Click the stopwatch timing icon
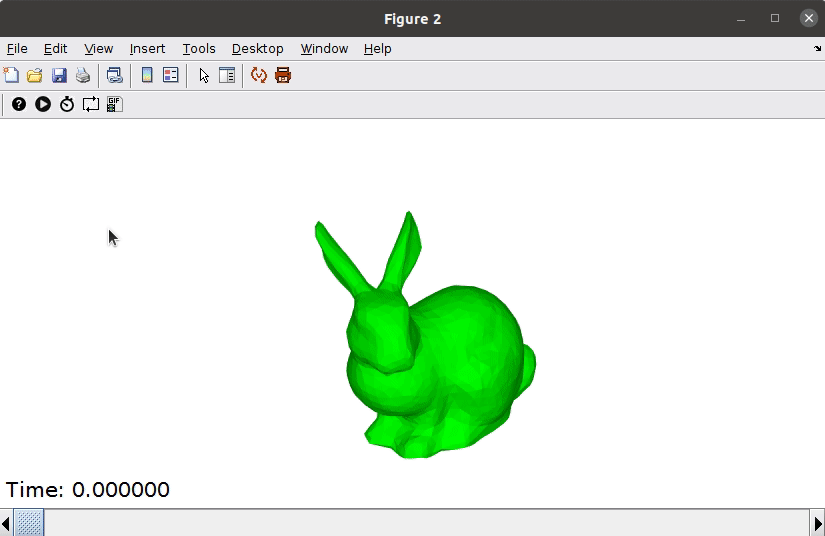The width and height of the screenshot is (825, 536). (x=67, y=104)
